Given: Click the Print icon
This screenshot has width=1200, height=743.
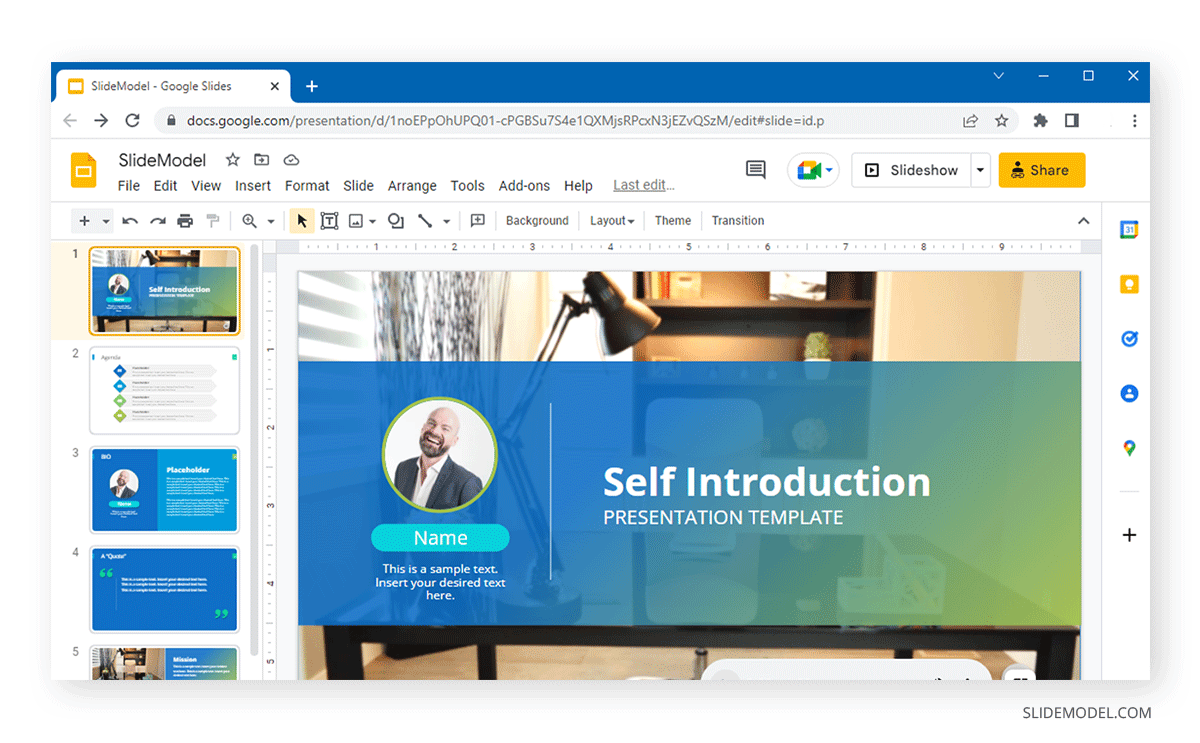Looking at the screenshot, I should pos(185,220).
